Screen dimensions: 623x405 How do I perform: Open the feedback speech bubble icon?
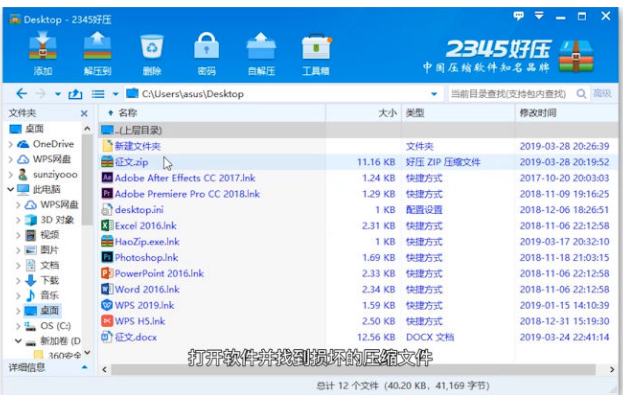pyautogui.click(x=519, y=16)
